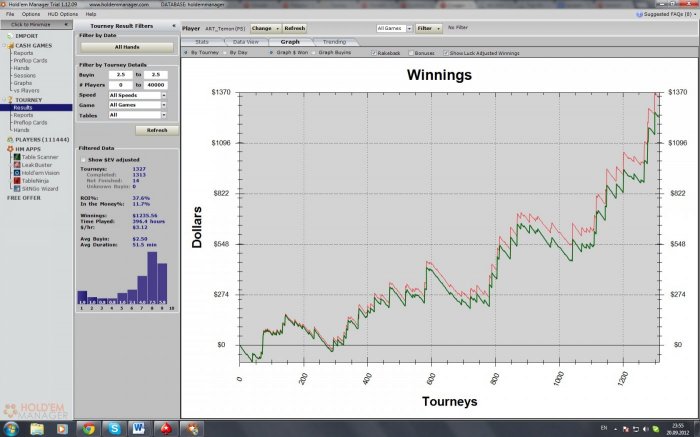The width and height of the screenshot is (700, 437).
Task: Toggle the Bonuses checkbox
Action: (x=411, y=53)
